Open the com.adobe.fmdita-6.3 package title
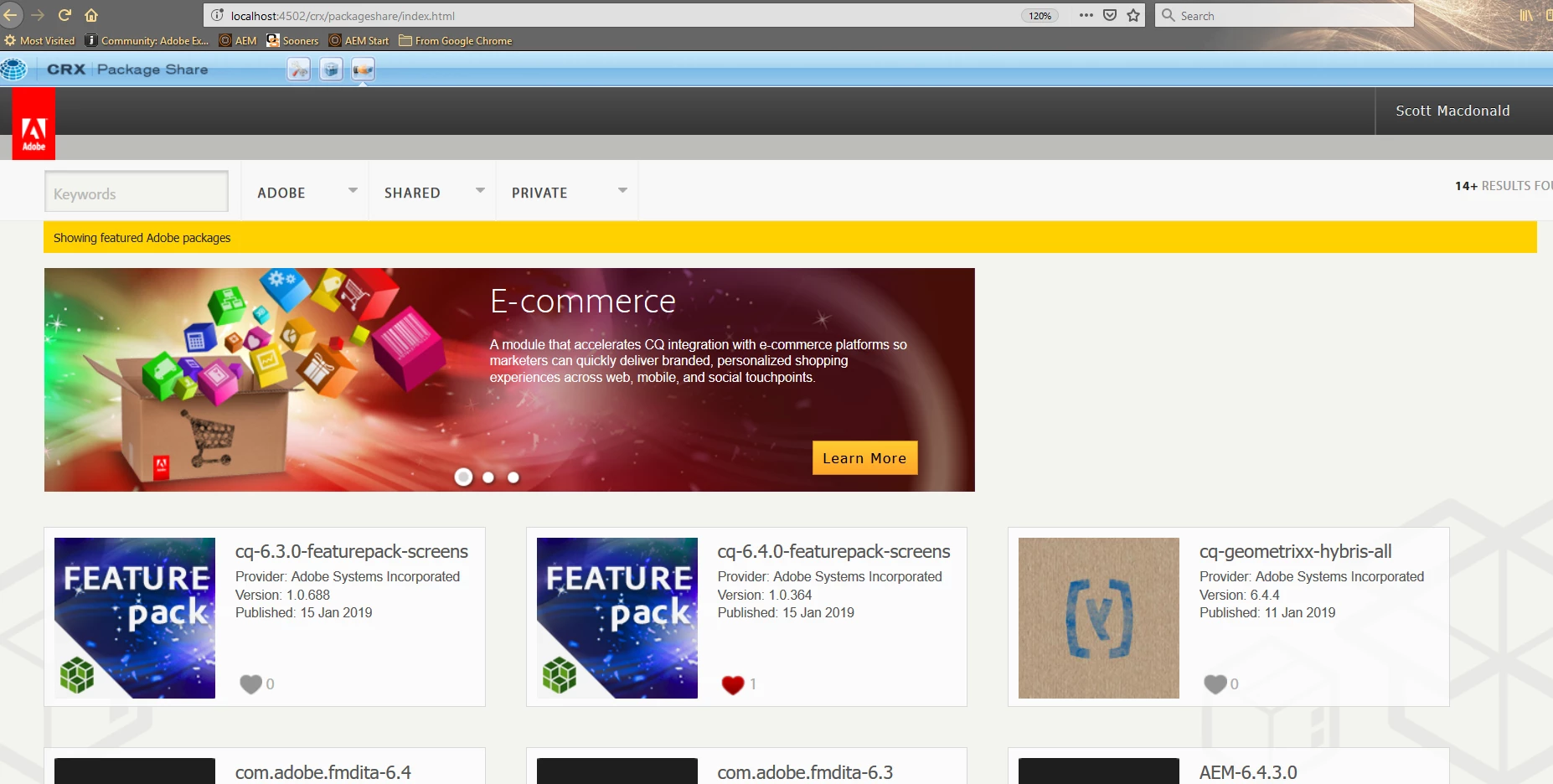Screen dimensions: 1553x784 tap(805, 772)
